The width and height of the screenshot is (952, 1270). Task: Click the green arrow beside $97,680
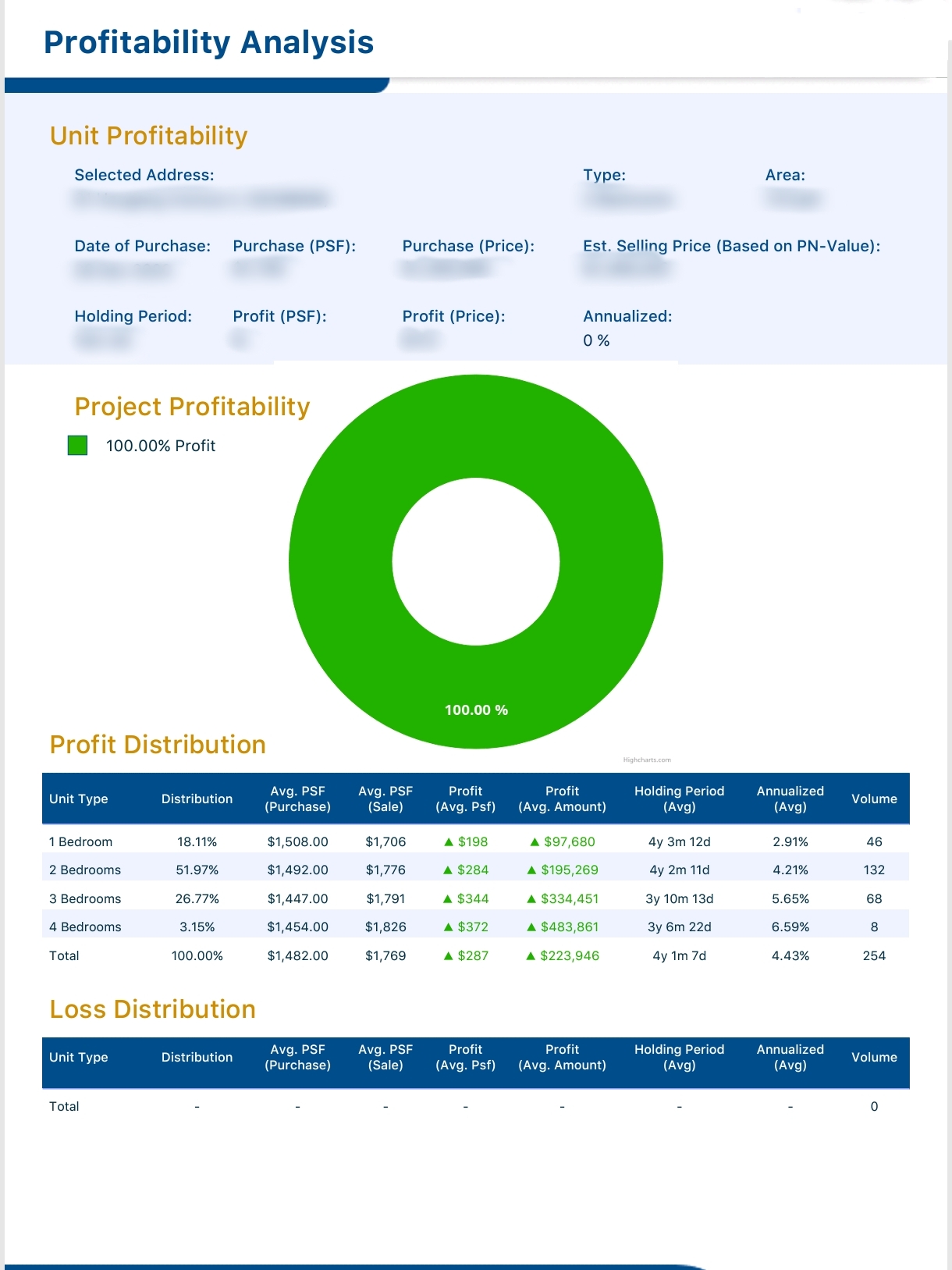coord(535,842)
